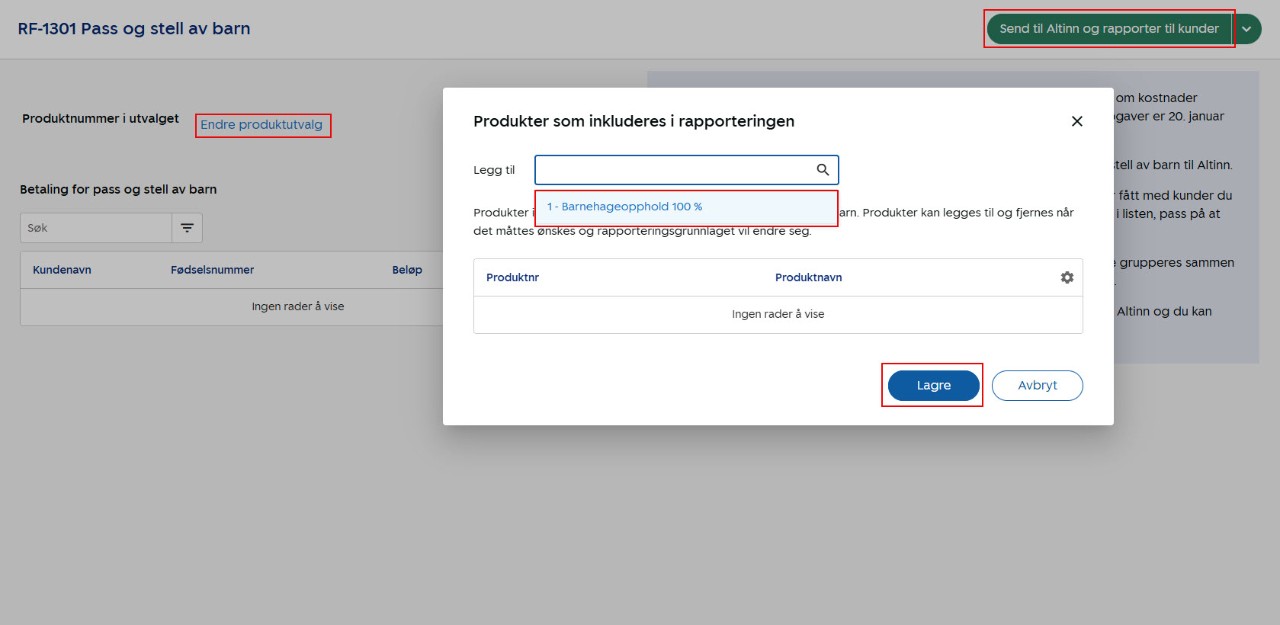Screen dimensions: 1280x625
Task: Open the gear column settings icon
Action: (x=1067, y=277)
